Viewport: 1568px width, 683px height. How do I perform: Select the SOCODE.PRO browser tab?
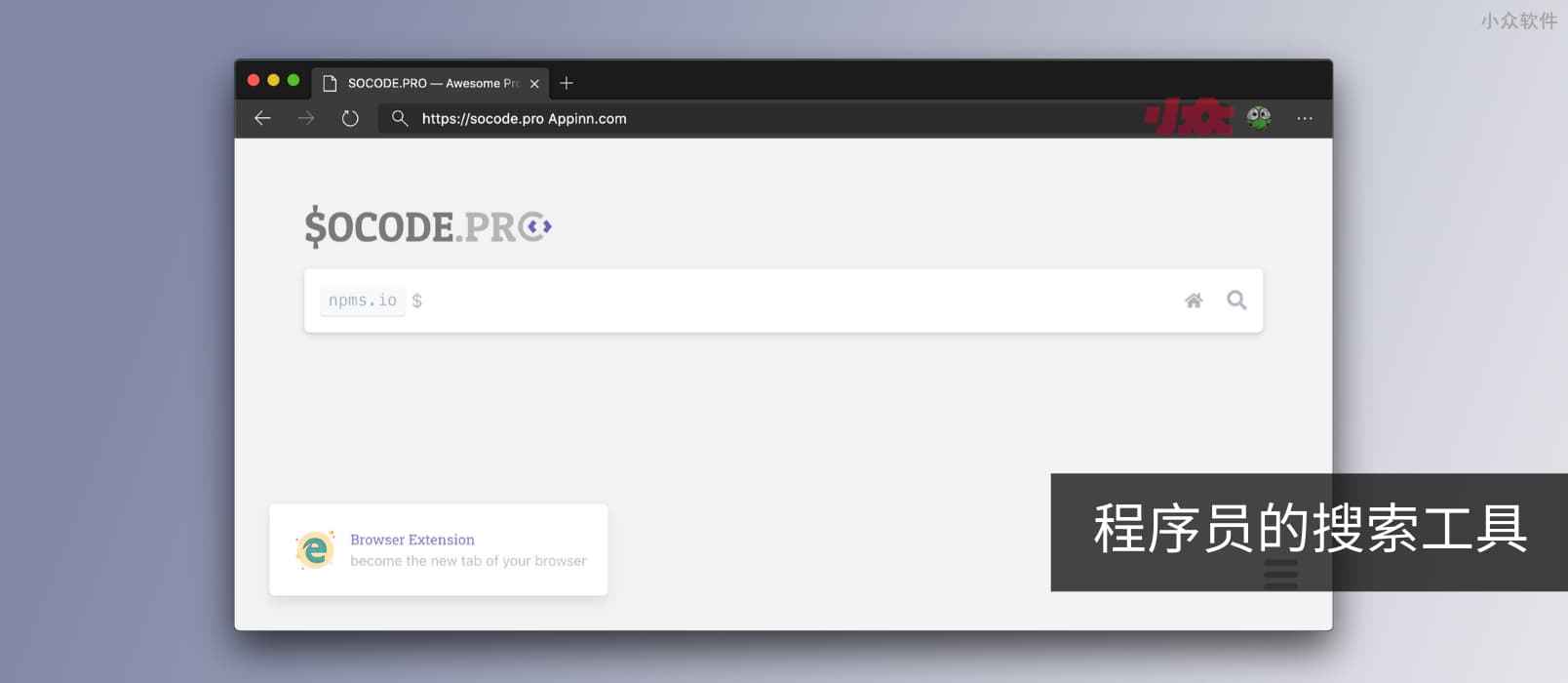(429, 83)
